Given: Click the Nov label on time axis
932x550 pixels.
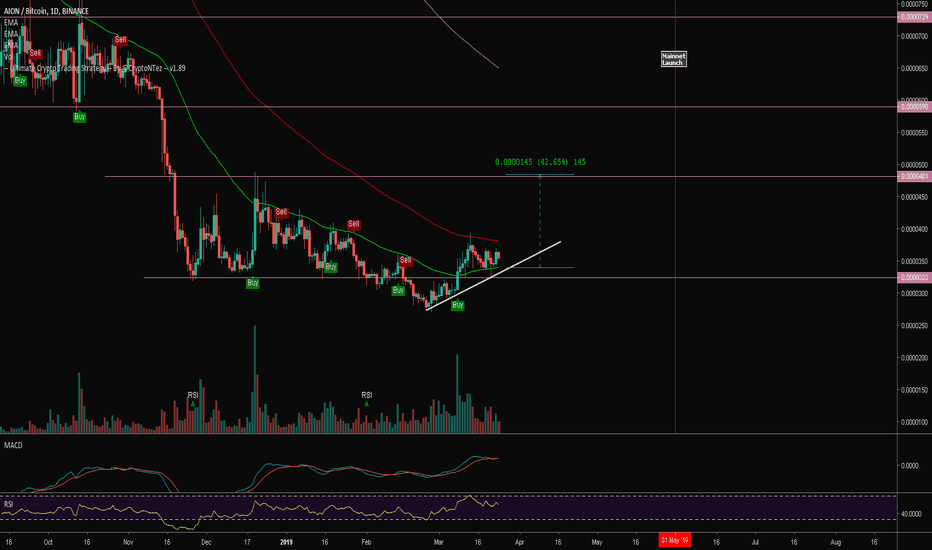Looking at the screenshot, I should (x=128, y=542).
